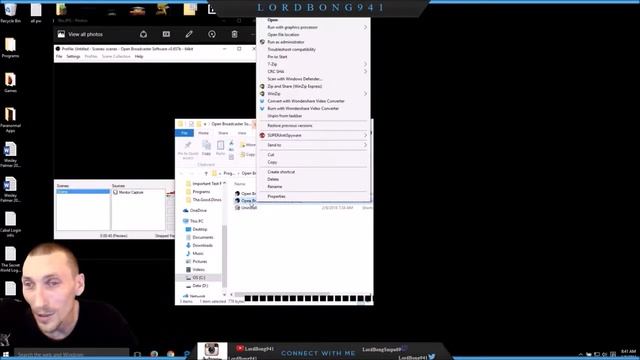Click the Slideshow icon in Photos toolbar
The height and width of the screenshot is (360, 640).
[x=166, y=34]
